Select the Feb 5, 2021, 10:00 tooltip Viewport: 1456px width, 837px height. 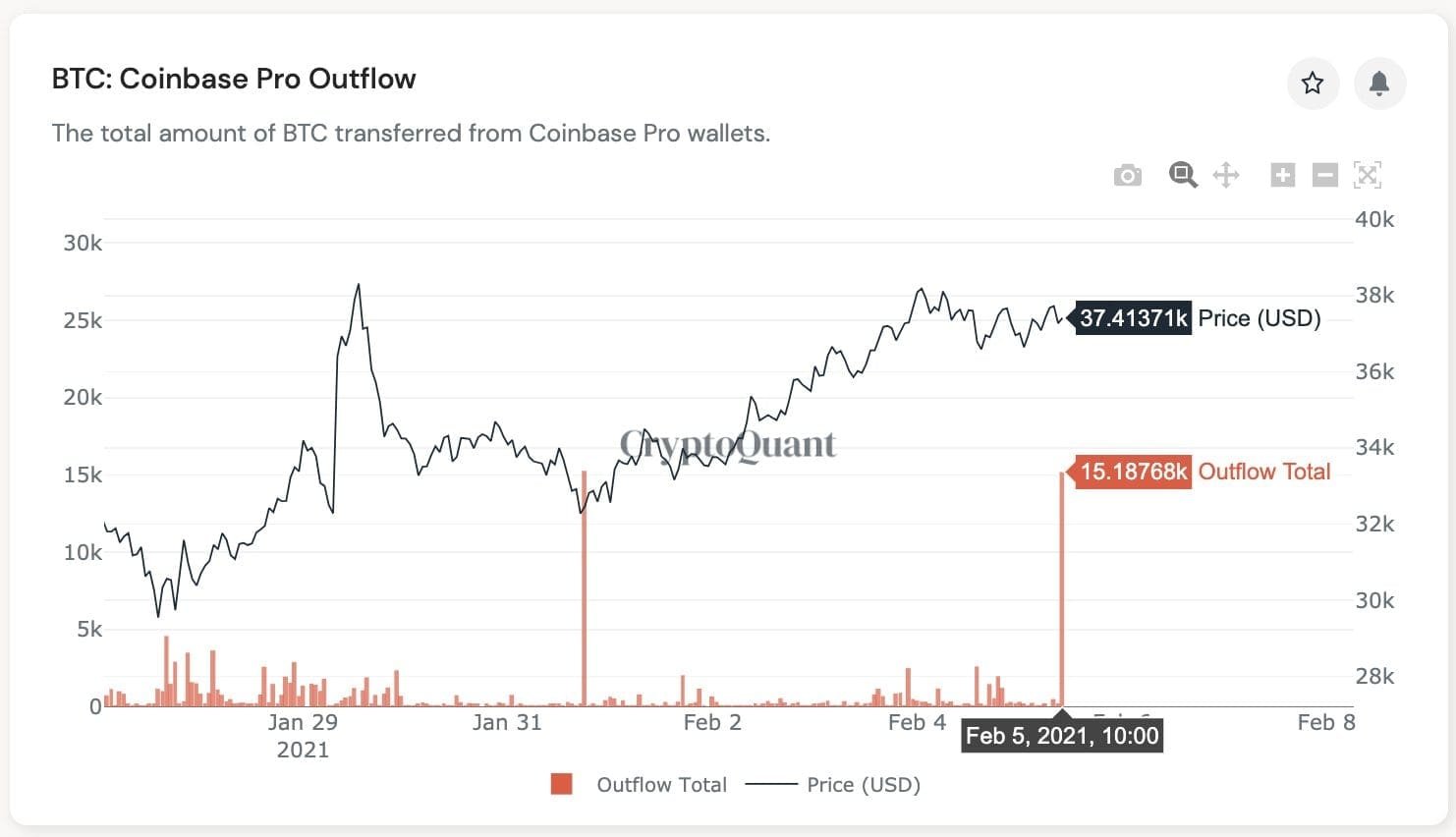[x=1062, y=735]
